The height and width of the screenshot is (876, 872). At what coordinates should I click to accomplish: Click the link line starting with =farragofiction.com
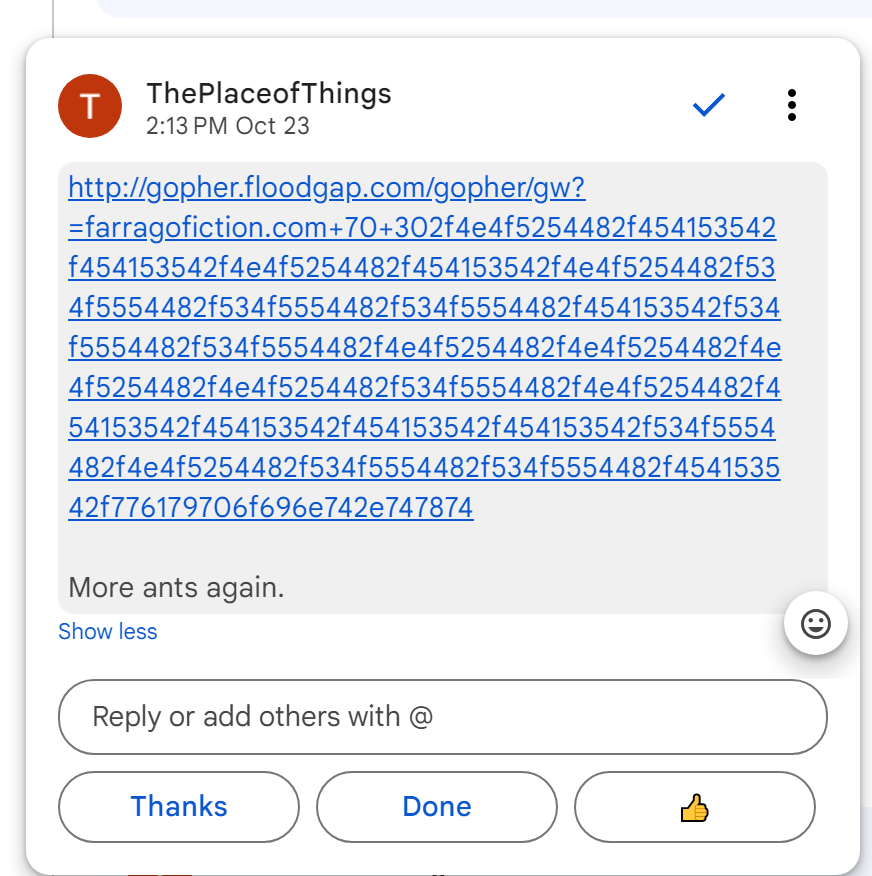coord(422,228)
